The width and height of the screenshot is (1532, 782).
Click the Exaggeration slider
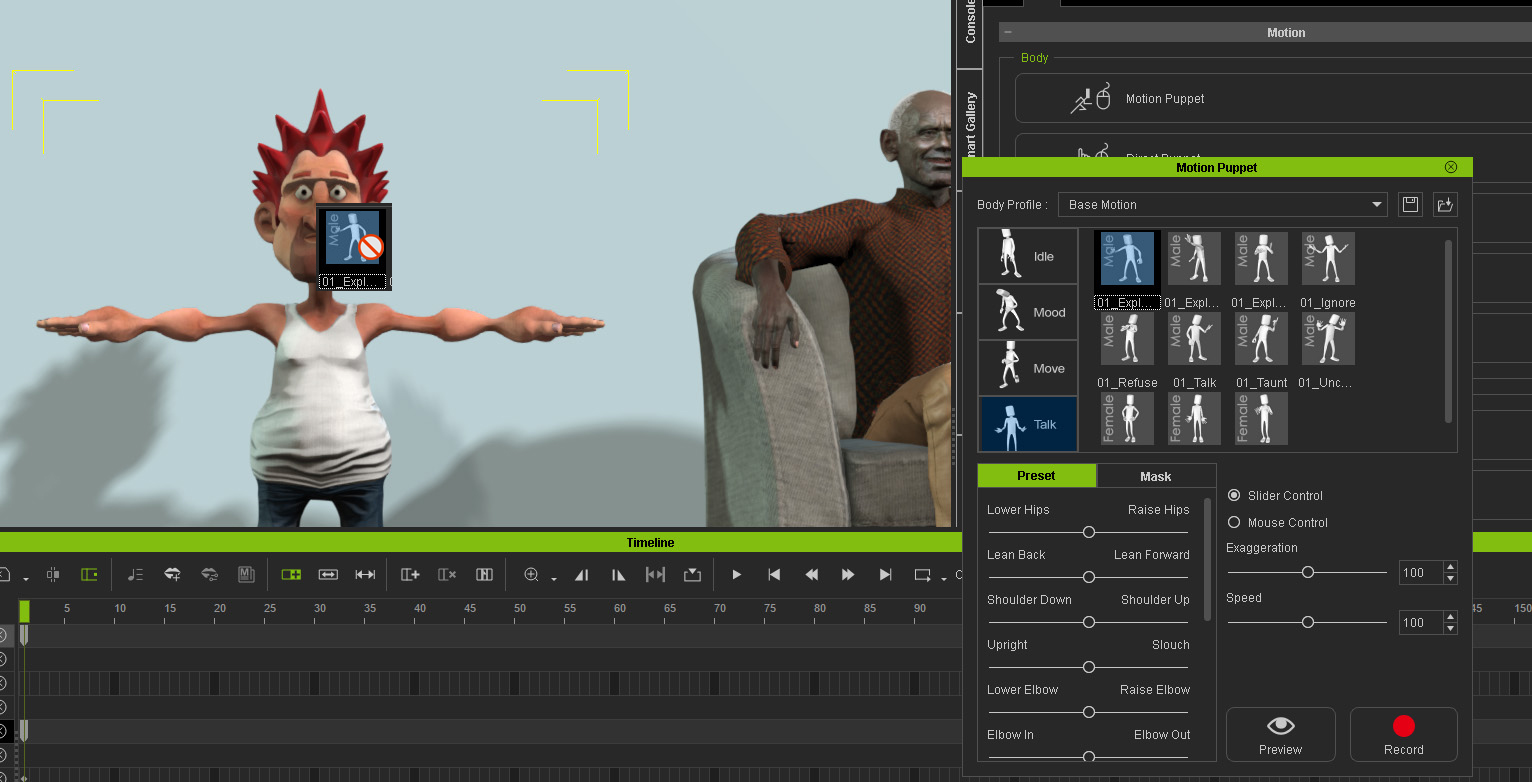tap(1307, 572)
